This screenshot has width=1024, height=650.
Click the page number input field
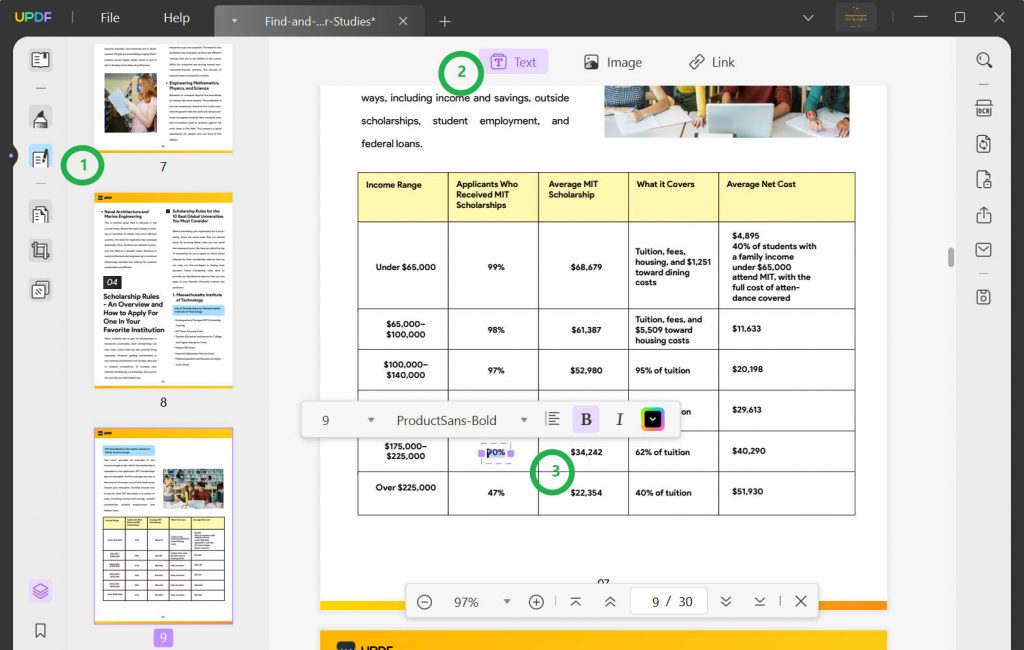click(668, 601)
